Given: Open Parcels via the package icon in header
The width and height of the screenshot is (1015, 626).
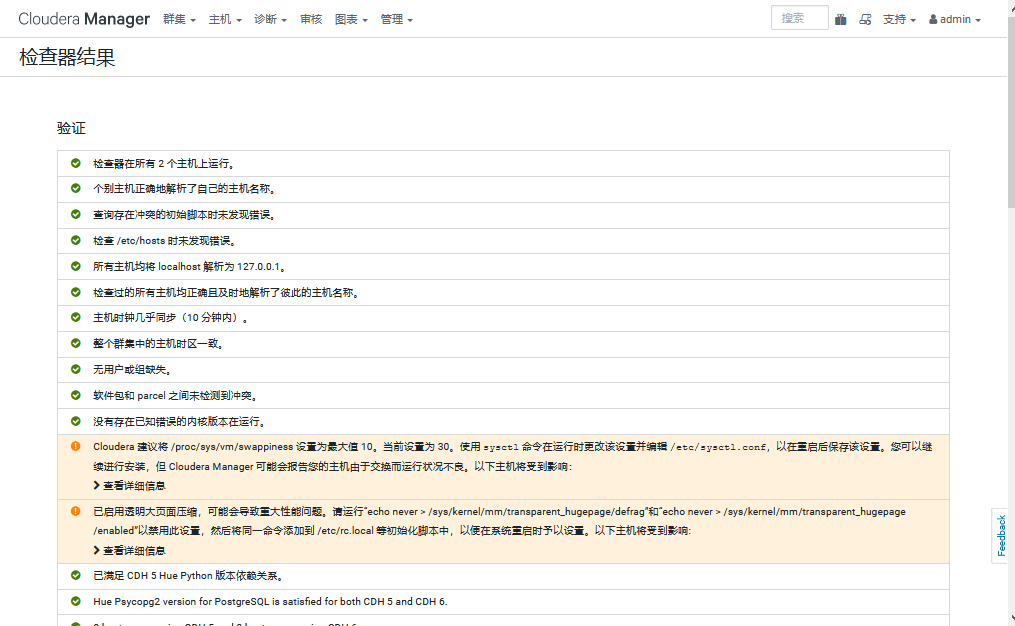Looking at the screenshot, I should tap(840, 19).
